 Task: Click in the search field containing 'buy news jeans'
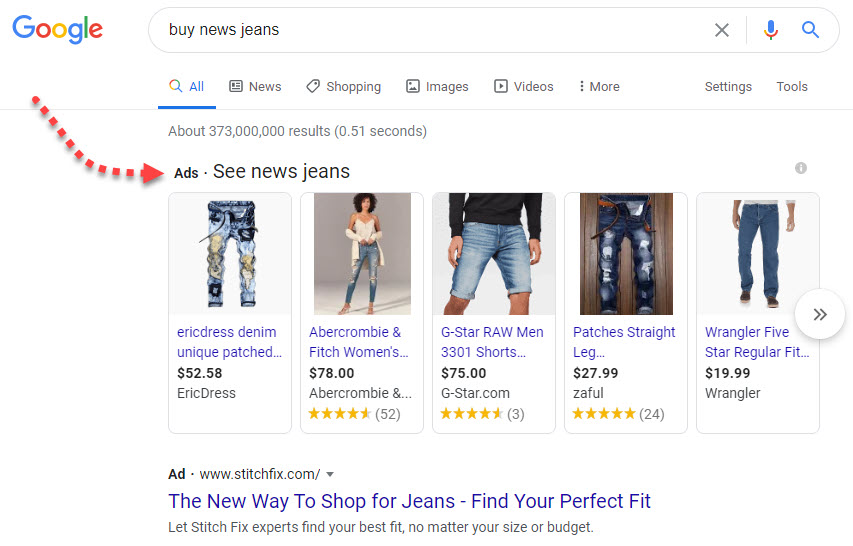[x=430, y=30]
